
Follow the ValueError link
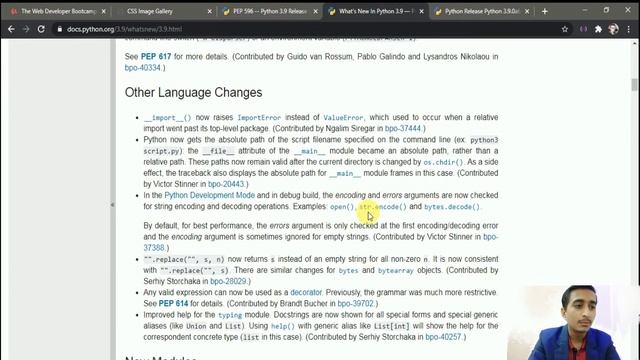pyautogui.click(x=343, y=118)
